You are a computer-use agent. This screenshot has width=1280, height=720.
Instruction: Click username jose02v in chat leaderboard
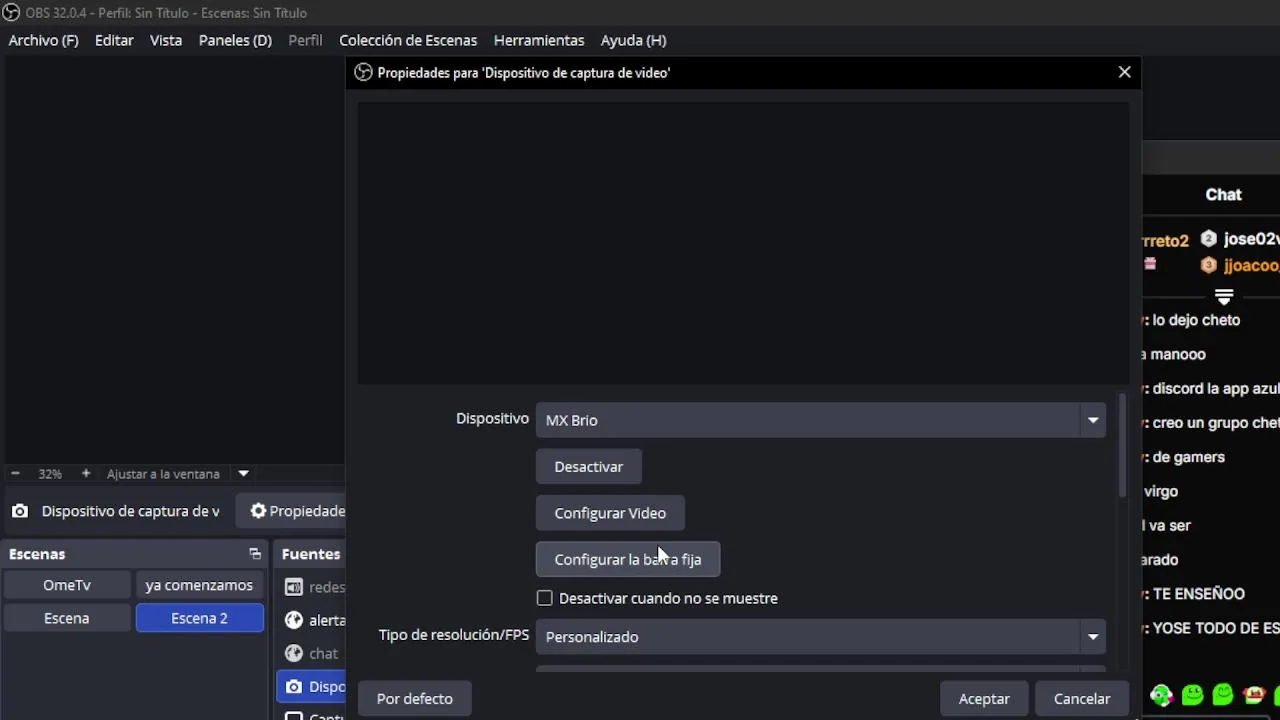point(1251,239)
